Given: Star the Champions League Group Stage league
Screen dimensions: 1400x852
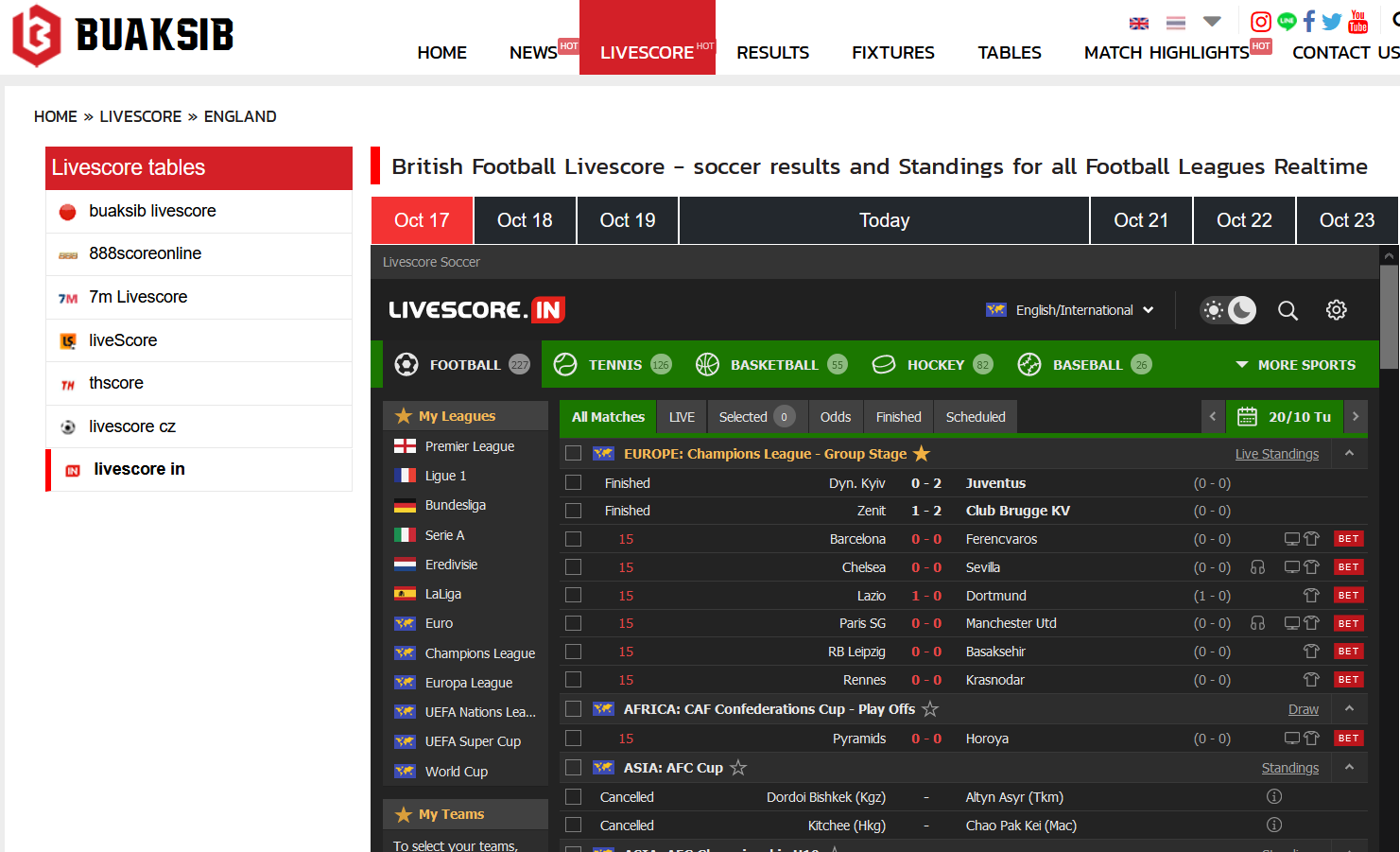Looking at the screenshot, I should tap(922, 453).
